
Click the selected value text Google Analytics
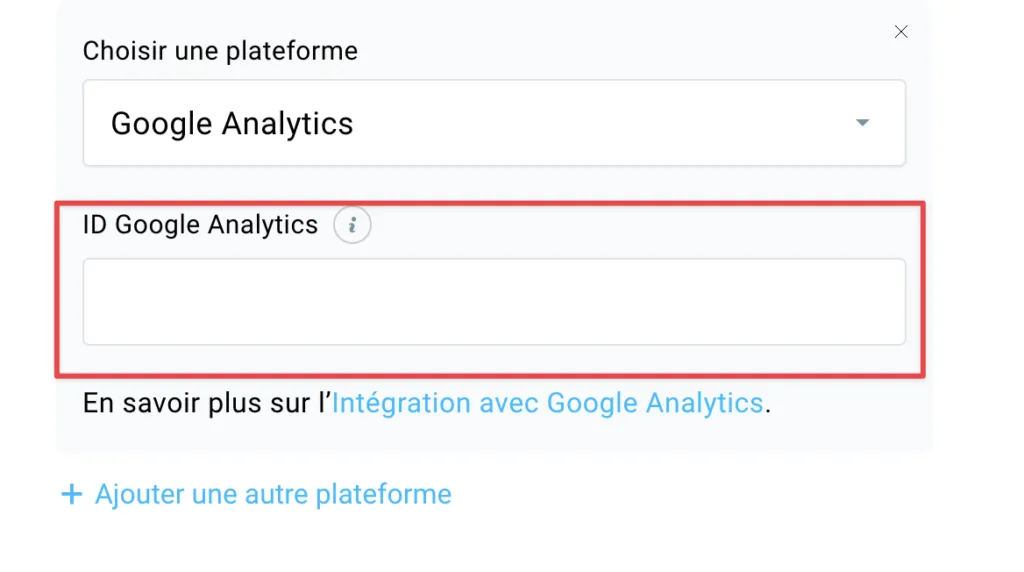pos(232,123)
